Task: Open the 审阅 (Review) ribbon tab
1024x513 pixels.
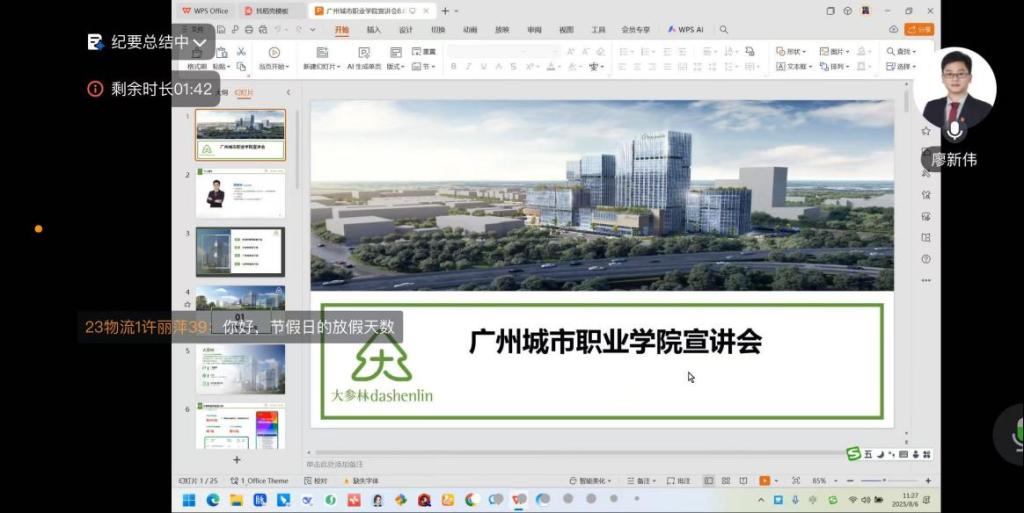Action: (x=534, y=30)
